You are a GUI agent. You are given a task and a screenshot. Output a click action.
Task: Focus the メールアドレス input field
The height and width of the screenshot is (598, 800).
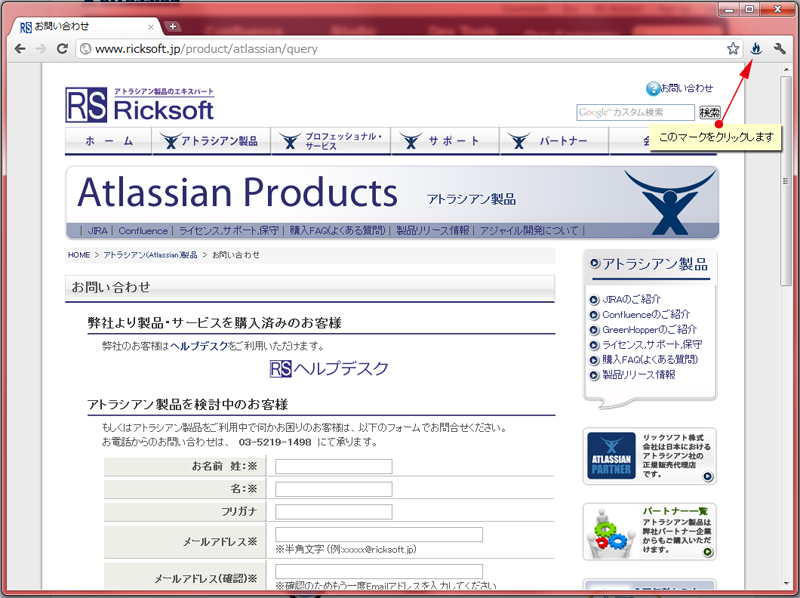tap(379, 534)
